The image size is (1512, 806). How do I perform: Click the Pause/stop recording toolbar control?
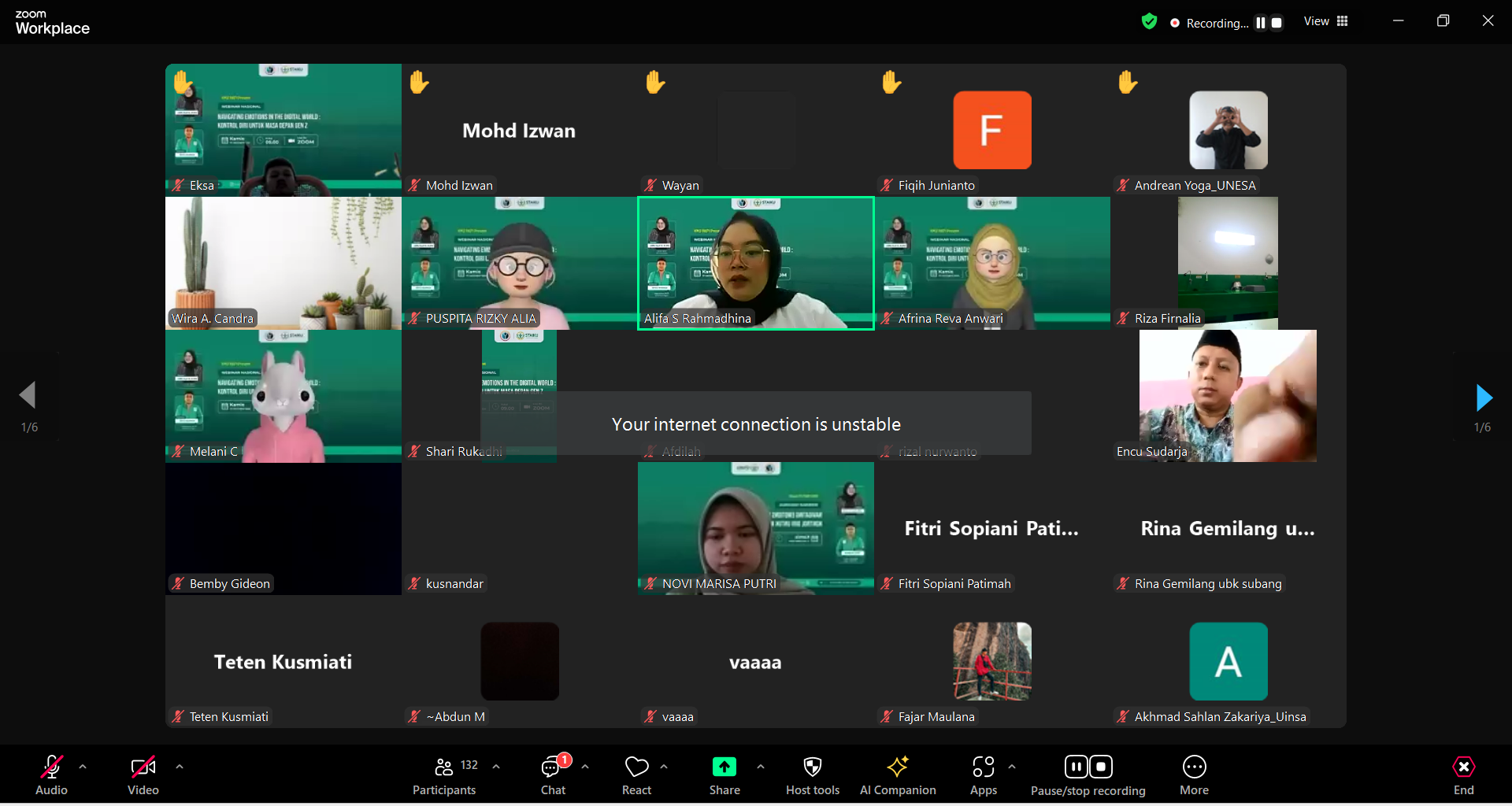point(1088,775)
